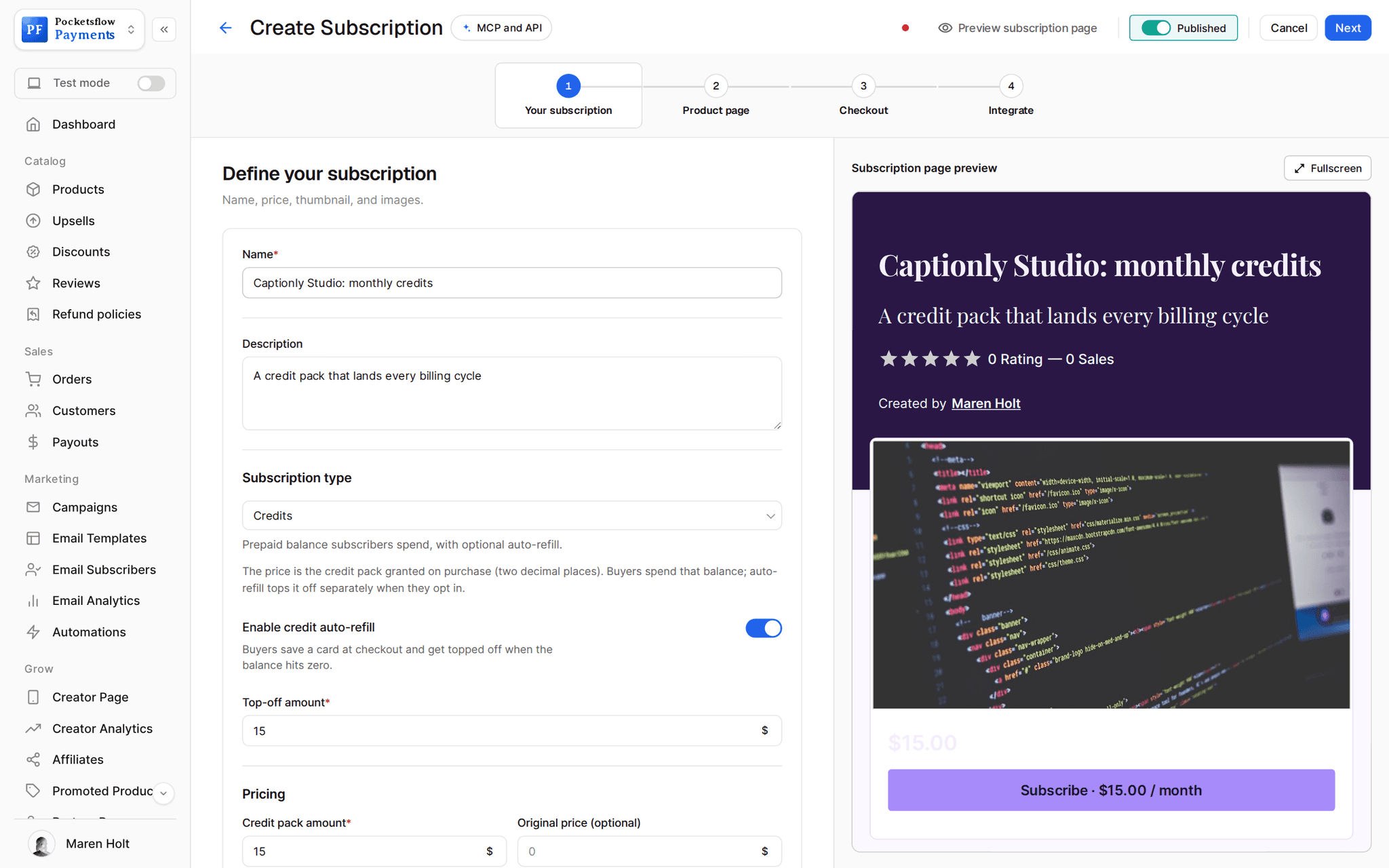The image size is (1389, 868).
Task: Click the Reviews star icon
Action: point(33,283)
